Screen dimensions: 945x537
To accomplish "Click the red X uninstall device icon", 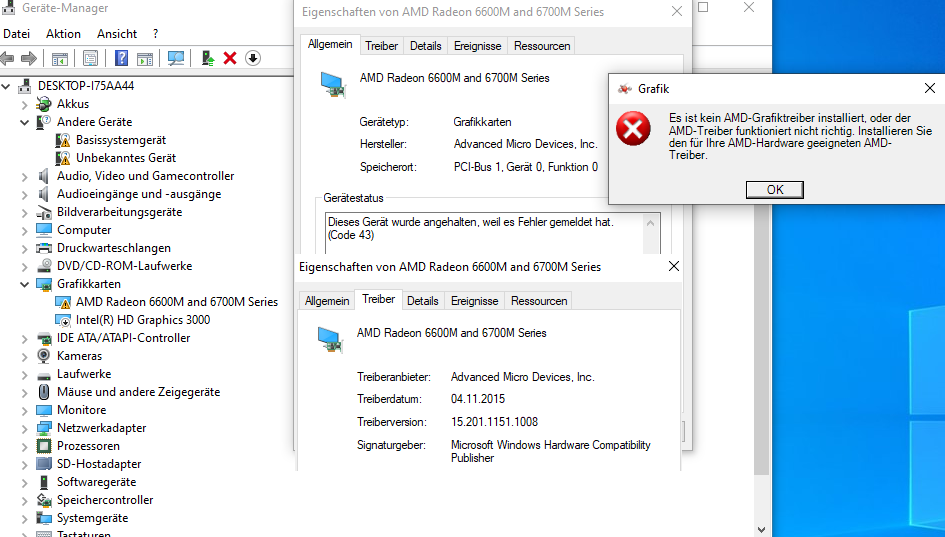I will [x=230, y=58].
